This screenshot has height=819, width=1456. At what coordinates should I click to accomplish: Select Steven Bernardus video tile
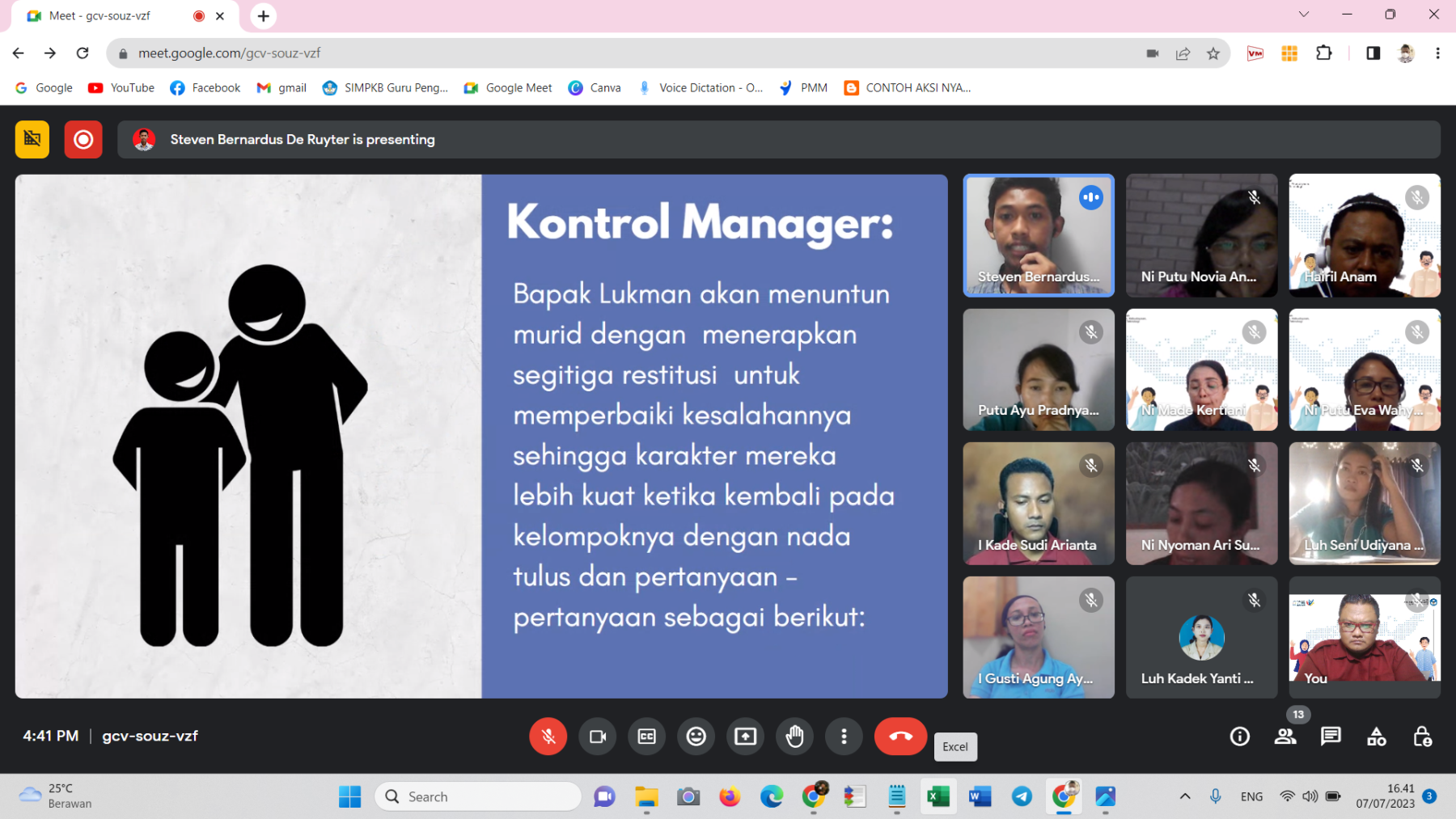tap(1039, 235)
